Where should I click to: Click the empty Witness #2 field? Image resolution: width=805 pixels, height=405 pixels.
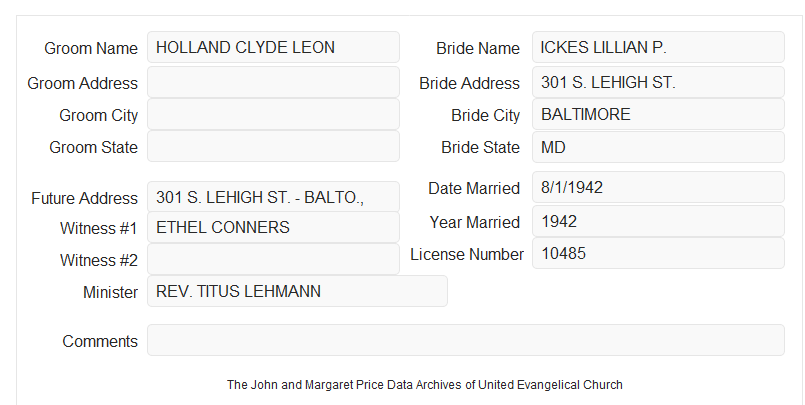coord(273,259)
